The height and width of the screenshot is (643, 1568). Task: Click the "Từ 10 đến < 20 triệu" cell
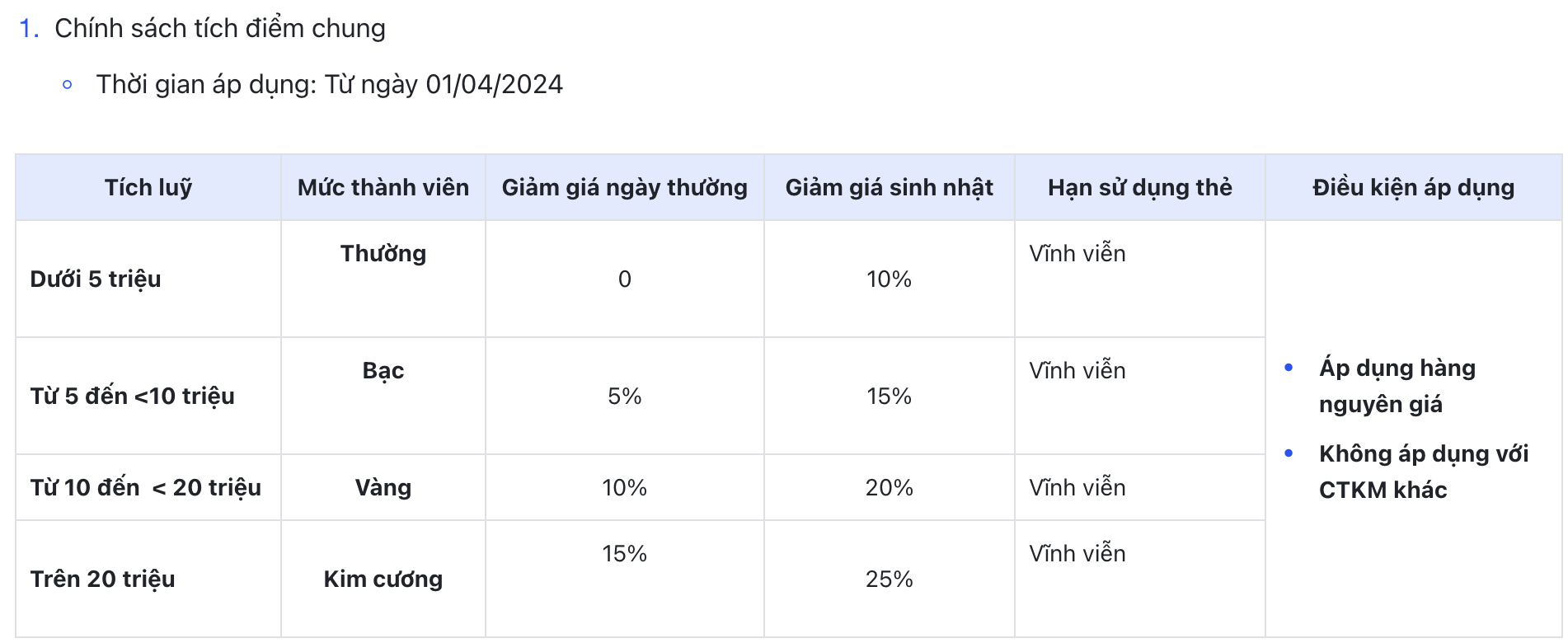click(x=145, y=488)
